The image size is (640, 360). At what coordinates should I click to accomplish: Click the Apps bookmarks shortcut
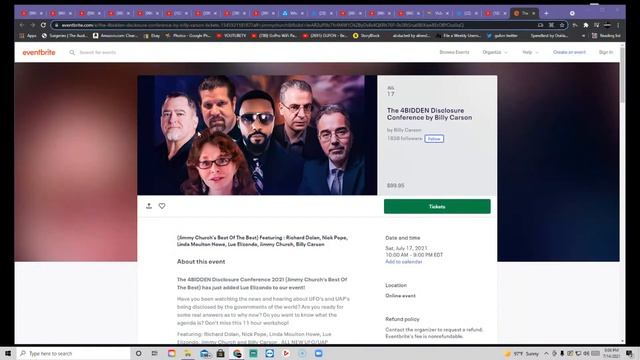coord(28,36)
